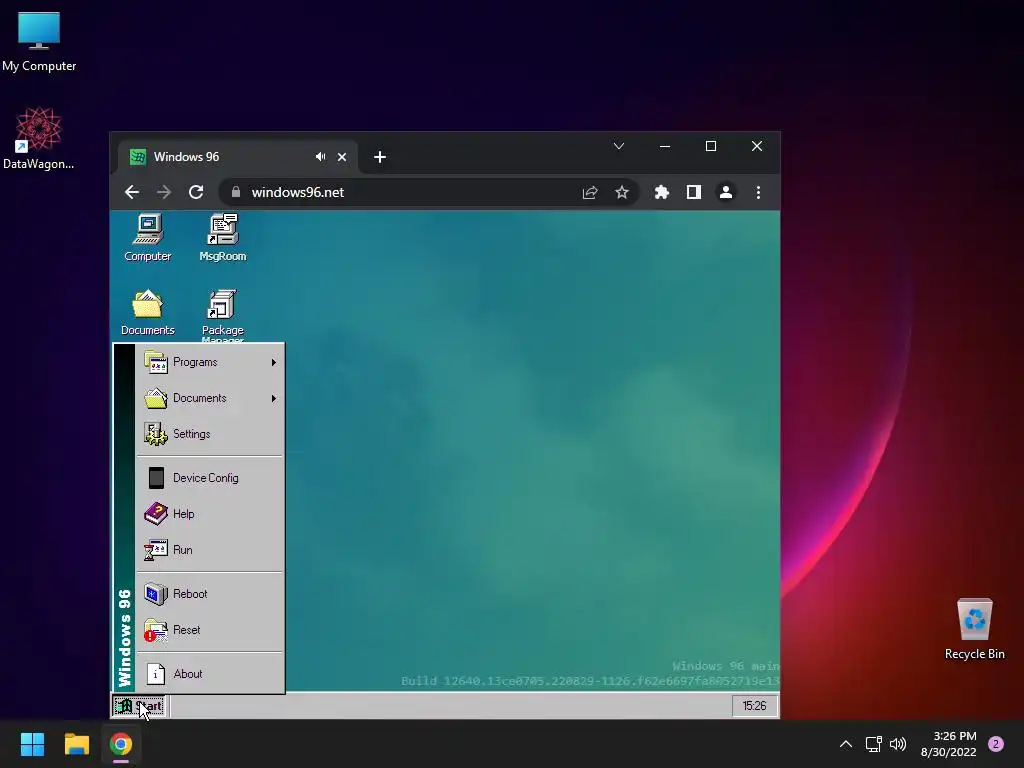View site information lock icon
Screen dimensions: 1024x768
point(236,192)
